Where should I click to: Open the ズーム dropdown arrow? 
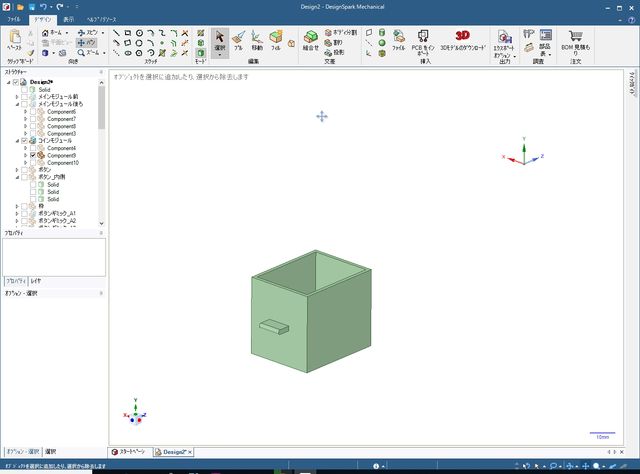(104, 53)
